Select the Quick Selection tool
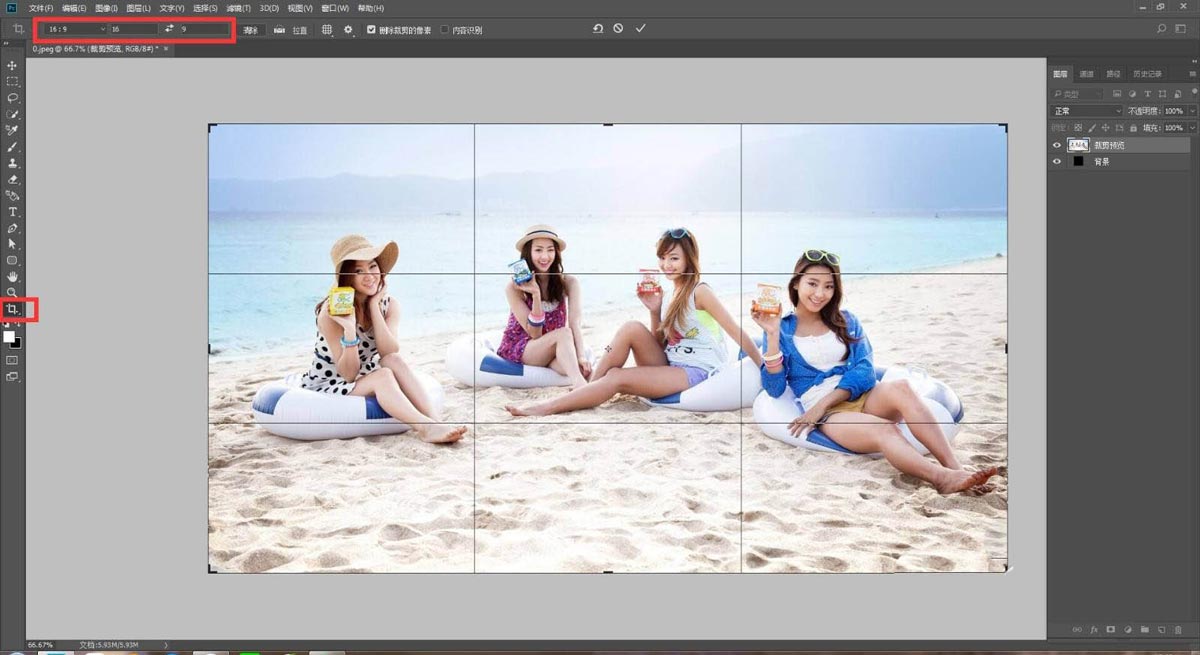 [x=12, y=114]
